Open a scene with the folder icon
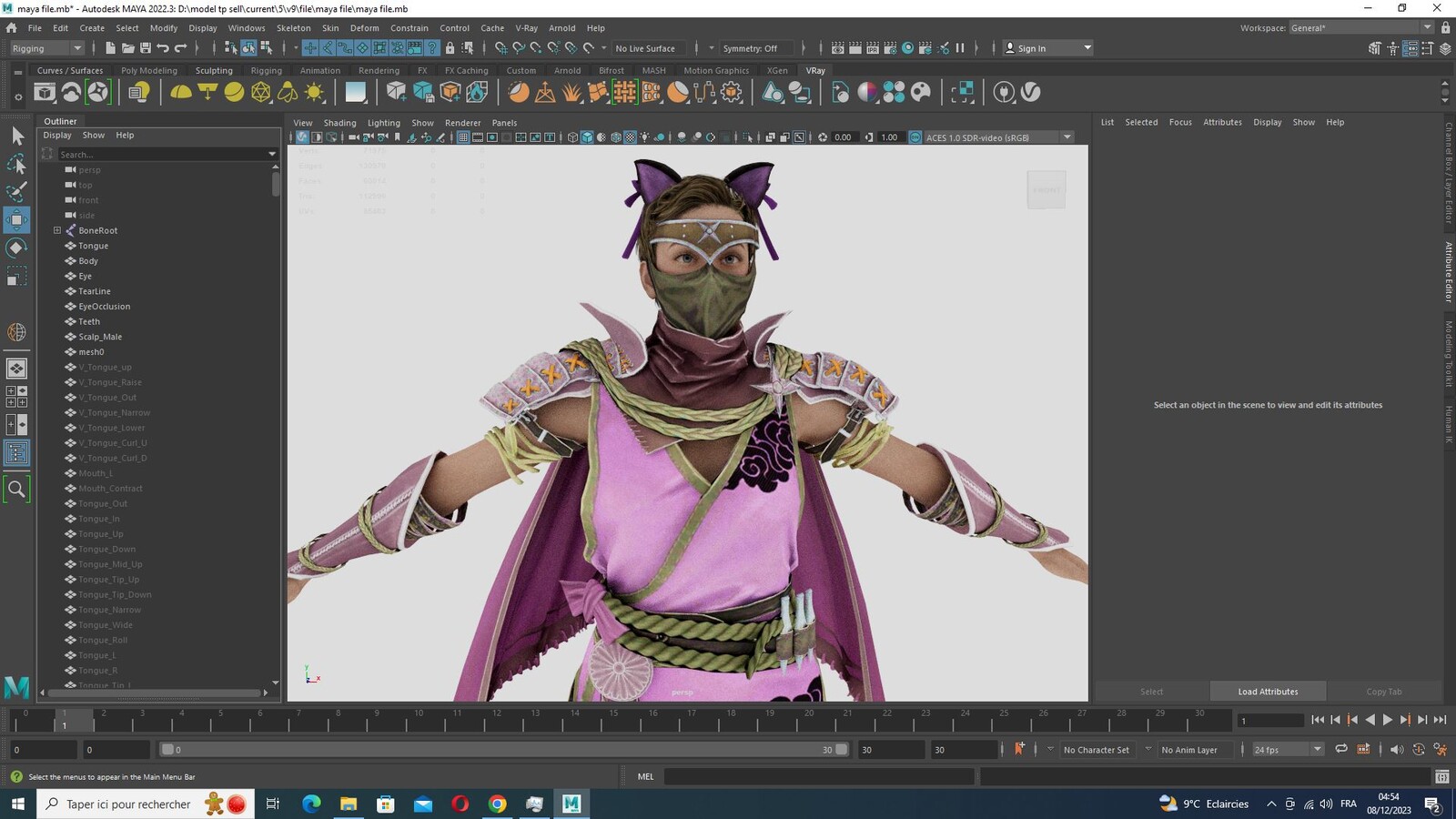This screenshot has height=819, width=1456. (127, 48)
